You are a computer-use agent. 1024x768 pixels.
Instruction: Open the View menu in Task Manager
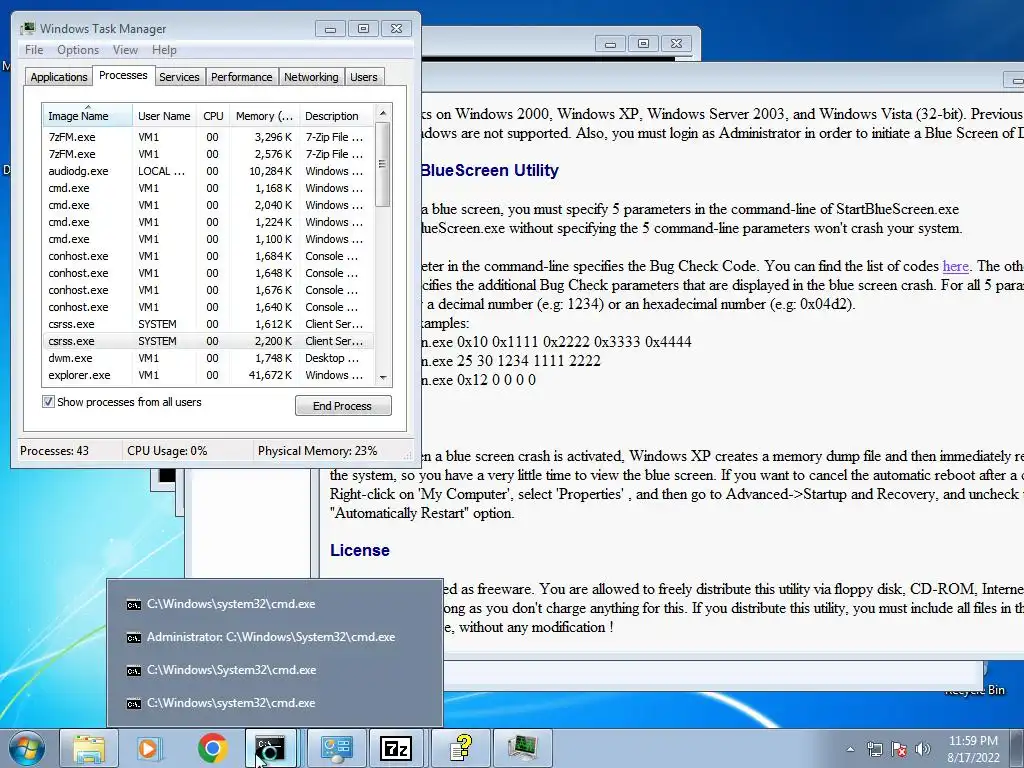click(x=125, y=50)
